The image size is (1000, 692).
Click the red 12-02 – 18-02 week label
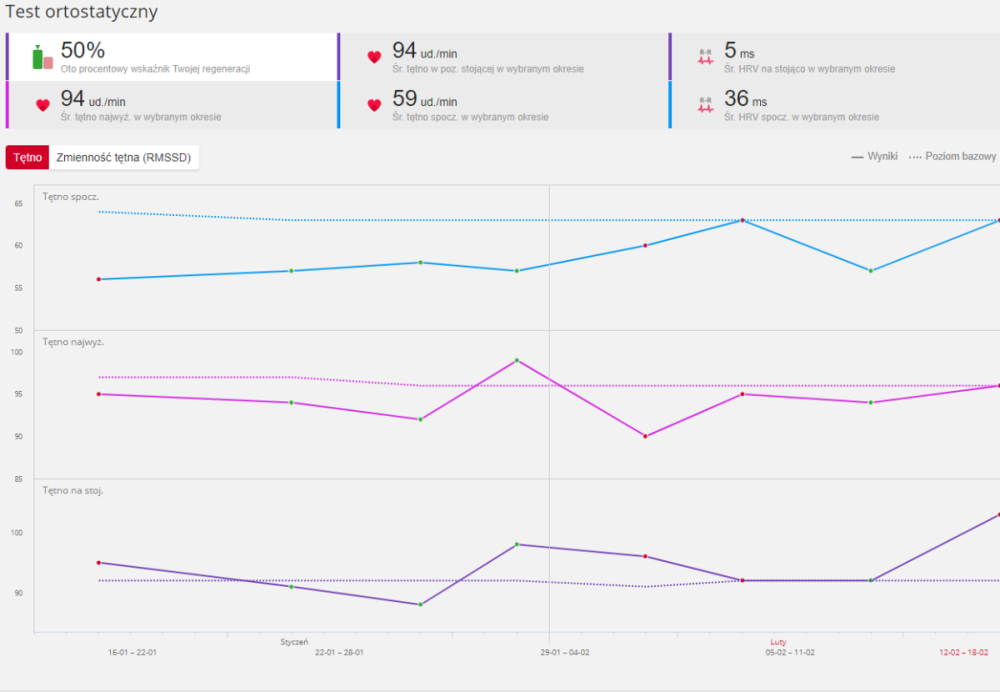click(x=964, y=652)
